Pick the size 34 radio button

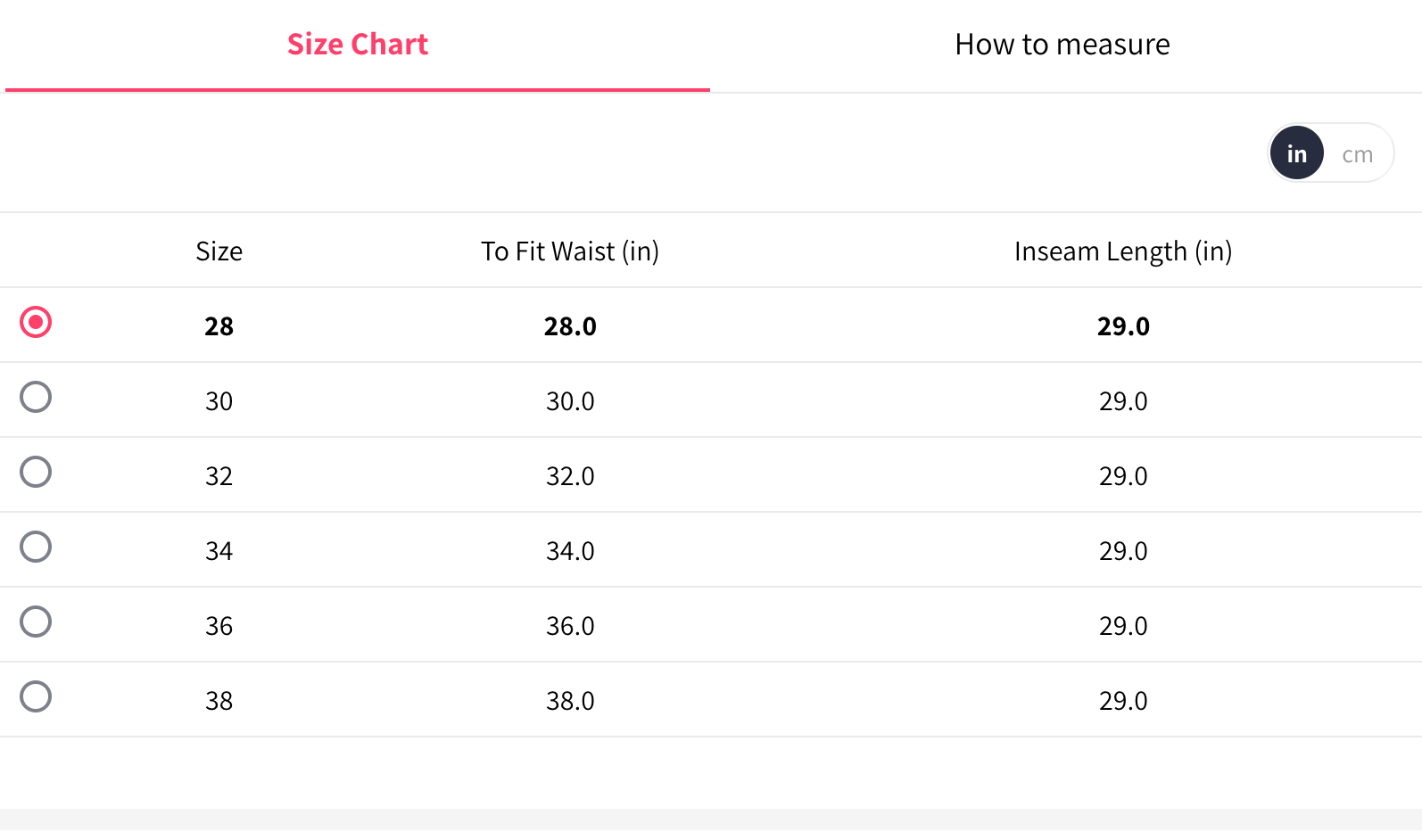(36, 547)
